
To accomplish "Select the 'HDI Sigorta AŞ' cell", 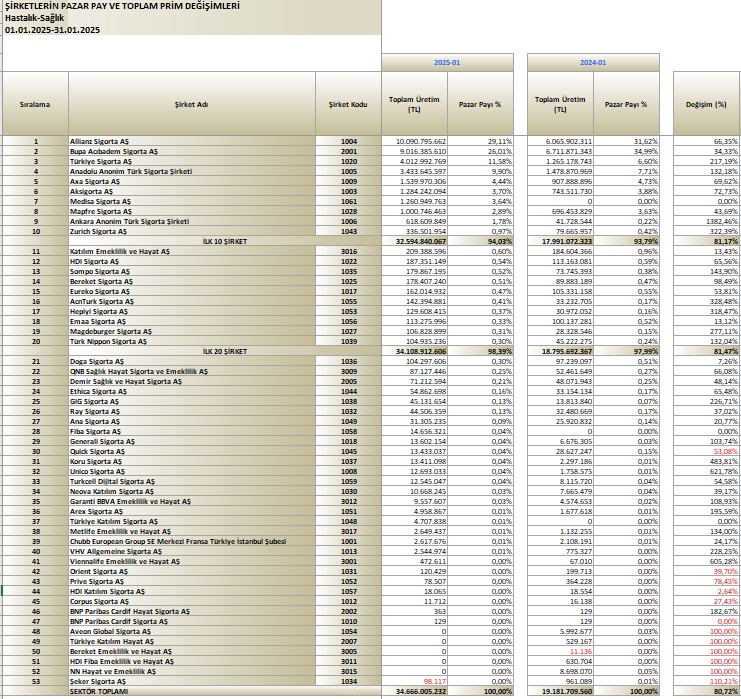I will coord(192,261).
